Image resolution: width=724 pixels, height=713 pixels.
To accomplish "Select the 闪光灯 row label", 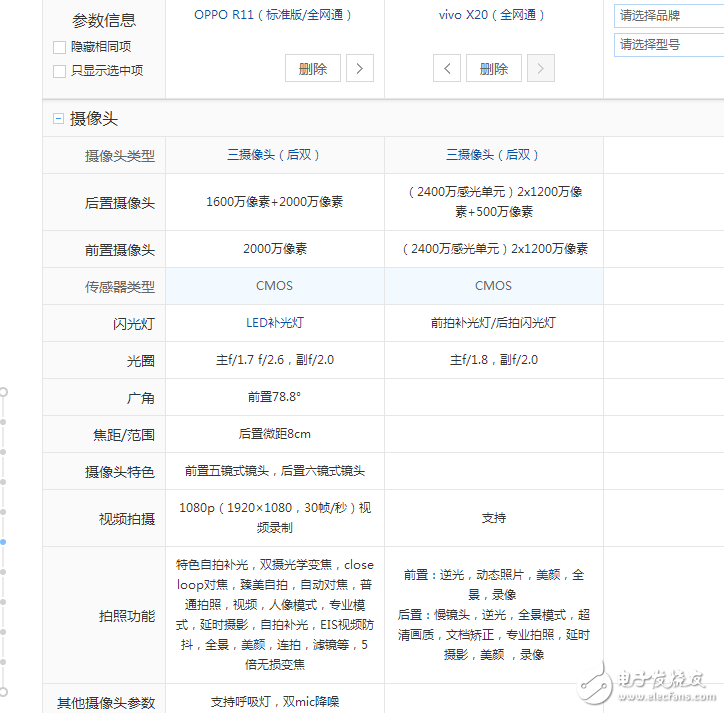I will point(134,324).
